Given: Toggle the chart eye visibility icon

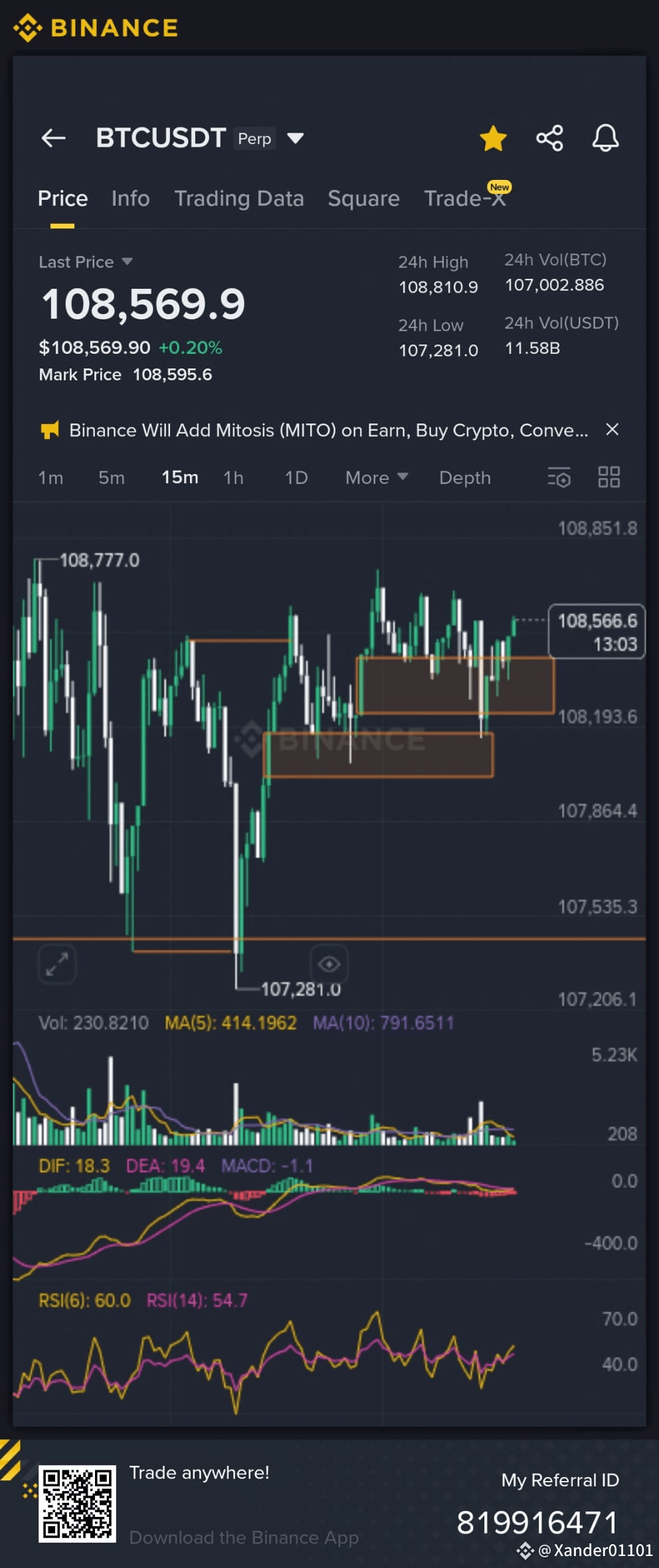Looking at the screenshot, I should [x=329, y=963].
